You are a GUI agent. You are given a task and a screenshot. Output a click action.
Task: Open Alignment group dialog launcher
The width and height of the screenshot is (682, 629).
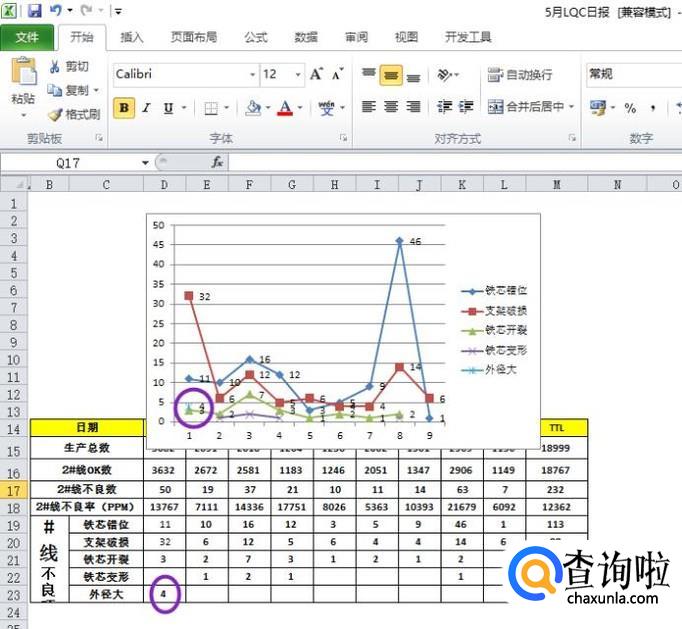(572, 138)
